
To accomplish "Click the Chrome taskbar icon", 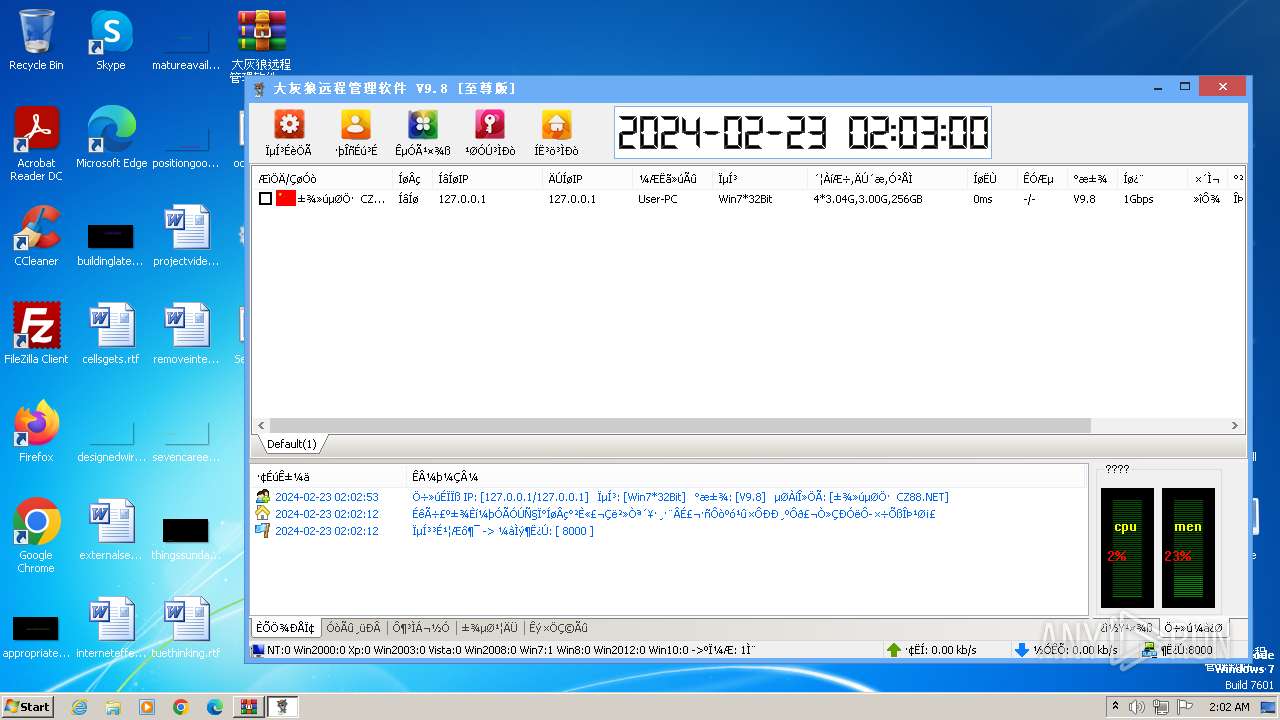I will point(181,707).
